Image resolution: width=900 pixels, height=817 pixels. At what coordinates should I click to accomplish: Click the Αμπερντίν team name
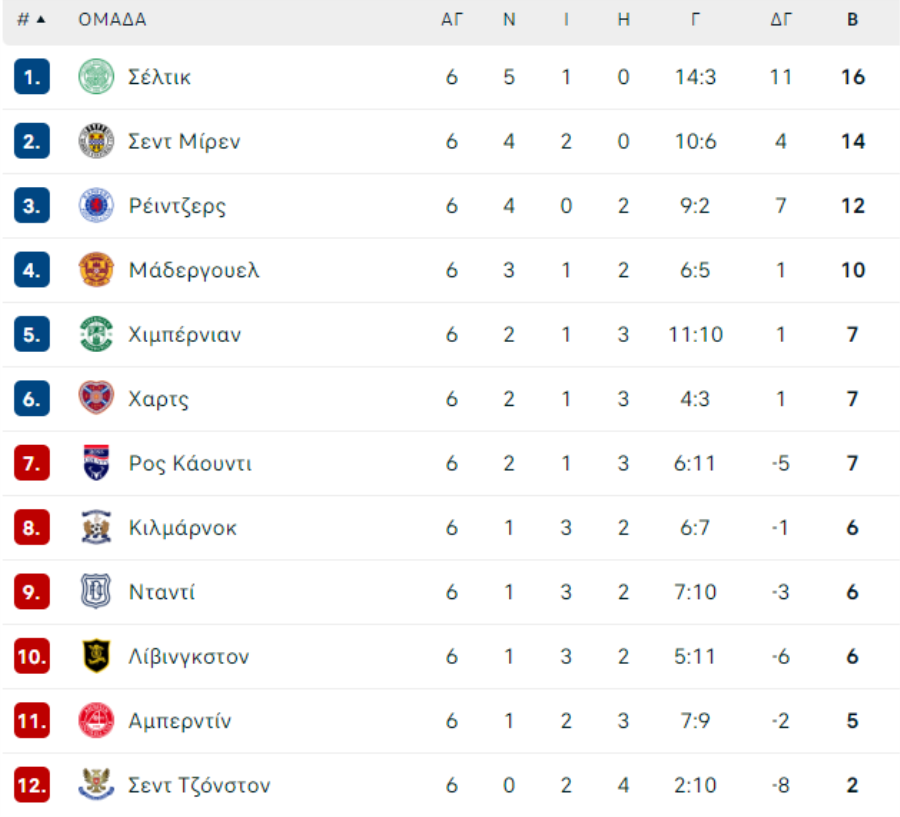[180, 721]
